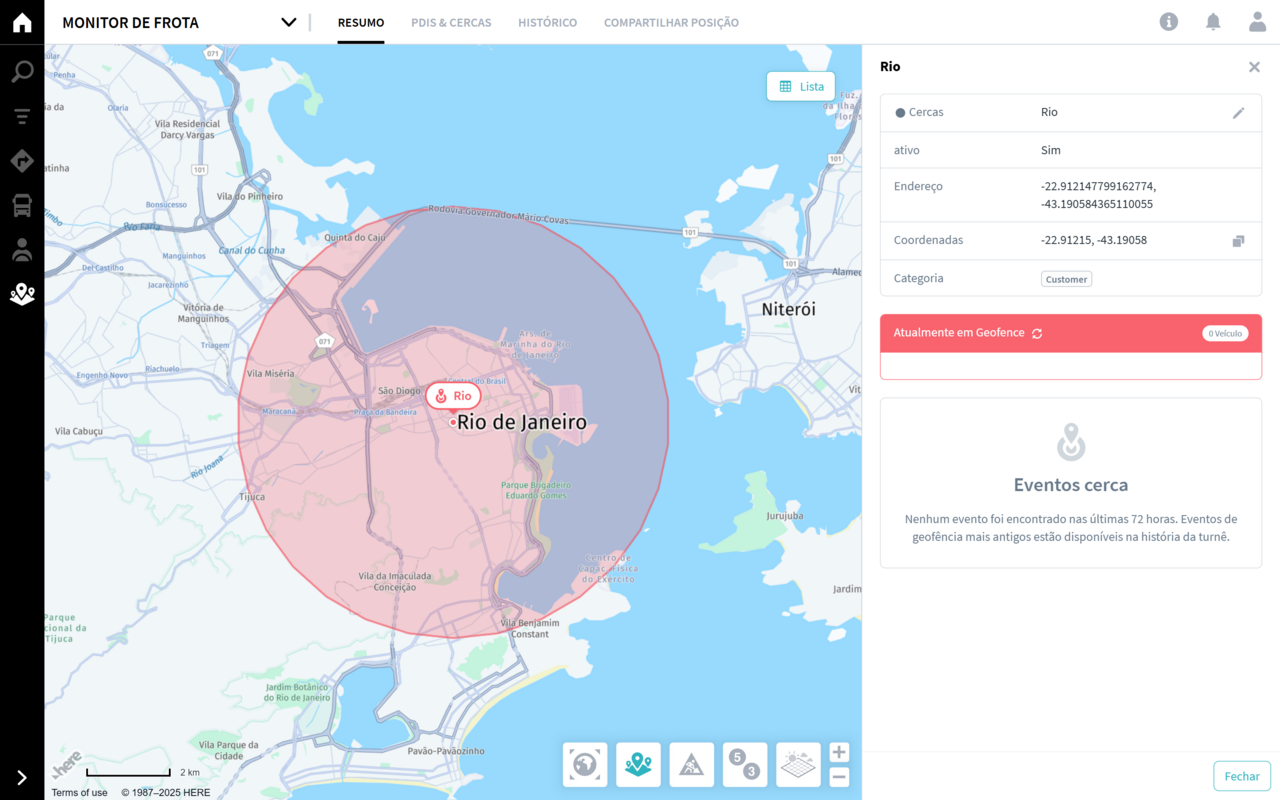1280x800 pixels.
Task: Open the drivers person icon in sidebar
Action: [22, 250]
